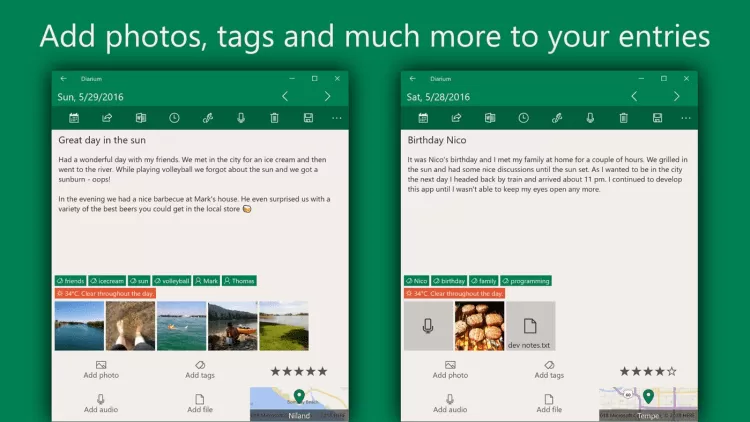Click the ink pen icon in left window toolbar
This screenshot has width=750, height=422.
coord(208,118)
